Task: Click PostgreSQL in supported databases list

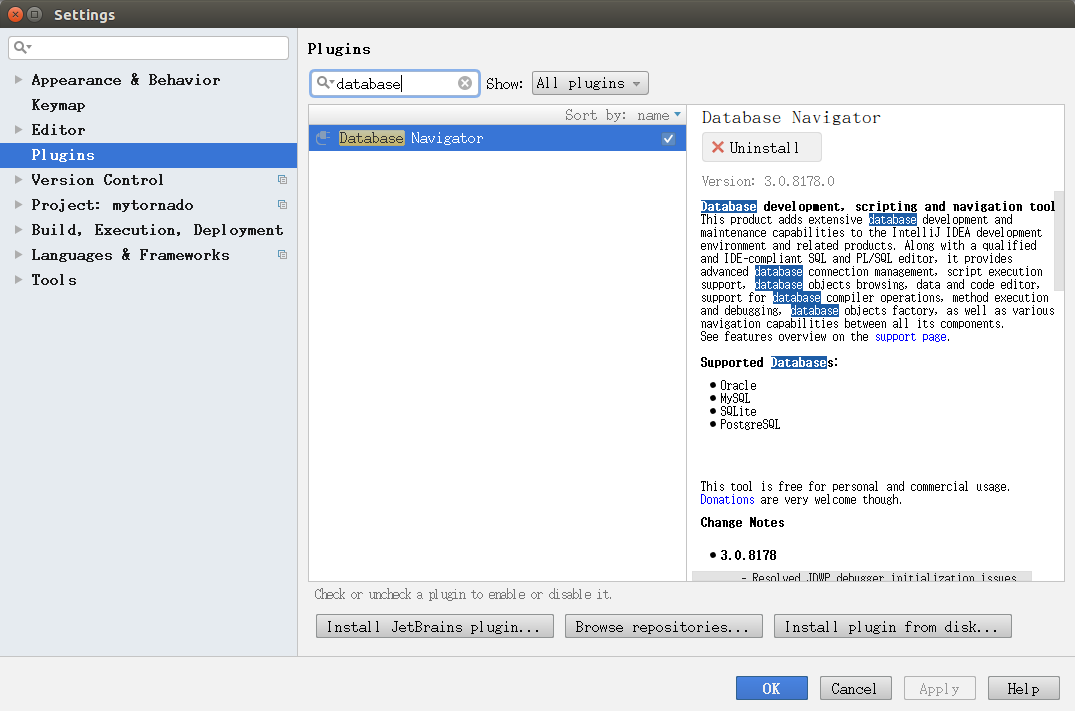Action: click(x=750, y=424)
